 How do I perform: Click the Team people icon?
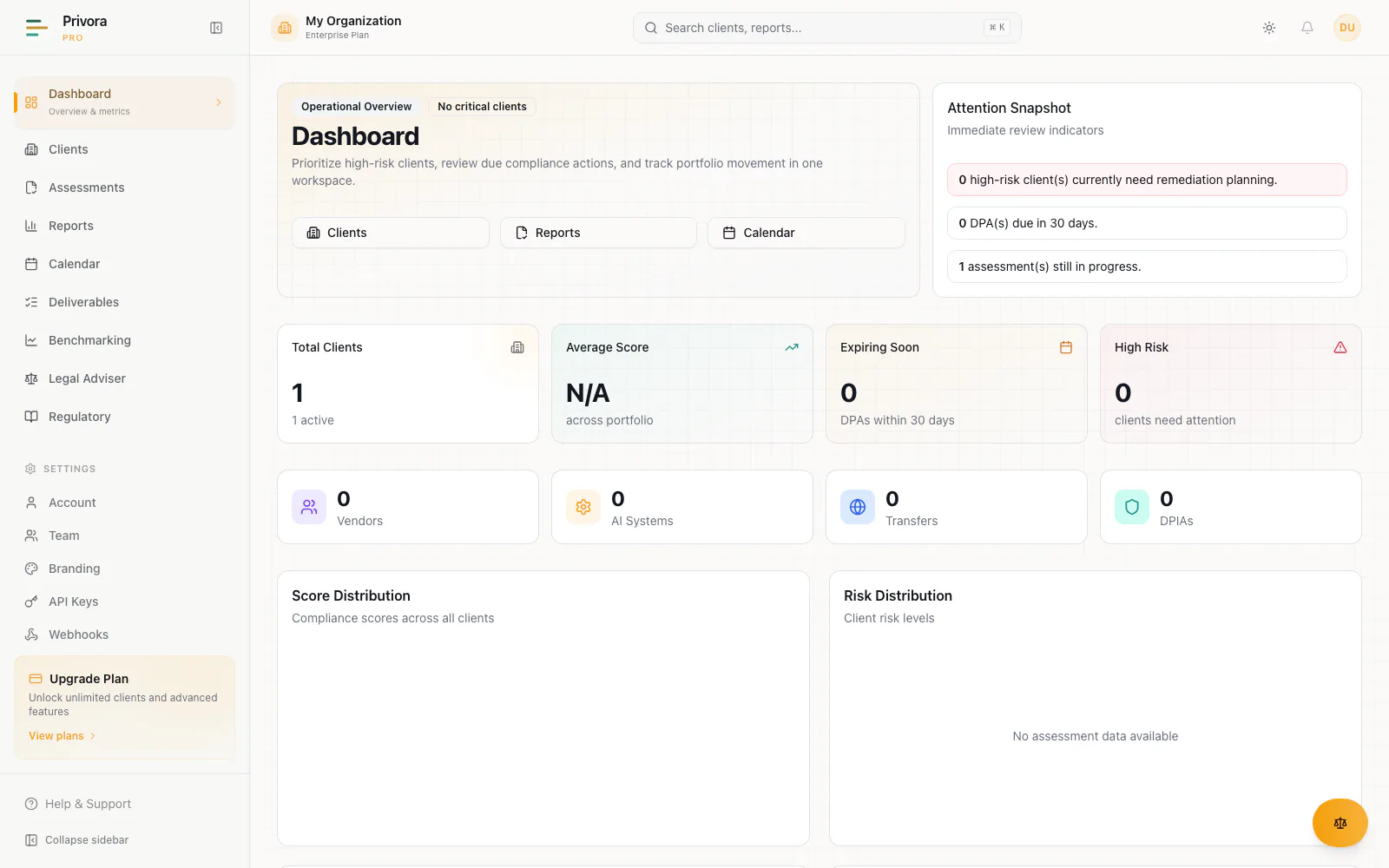[x=31, y=536]
